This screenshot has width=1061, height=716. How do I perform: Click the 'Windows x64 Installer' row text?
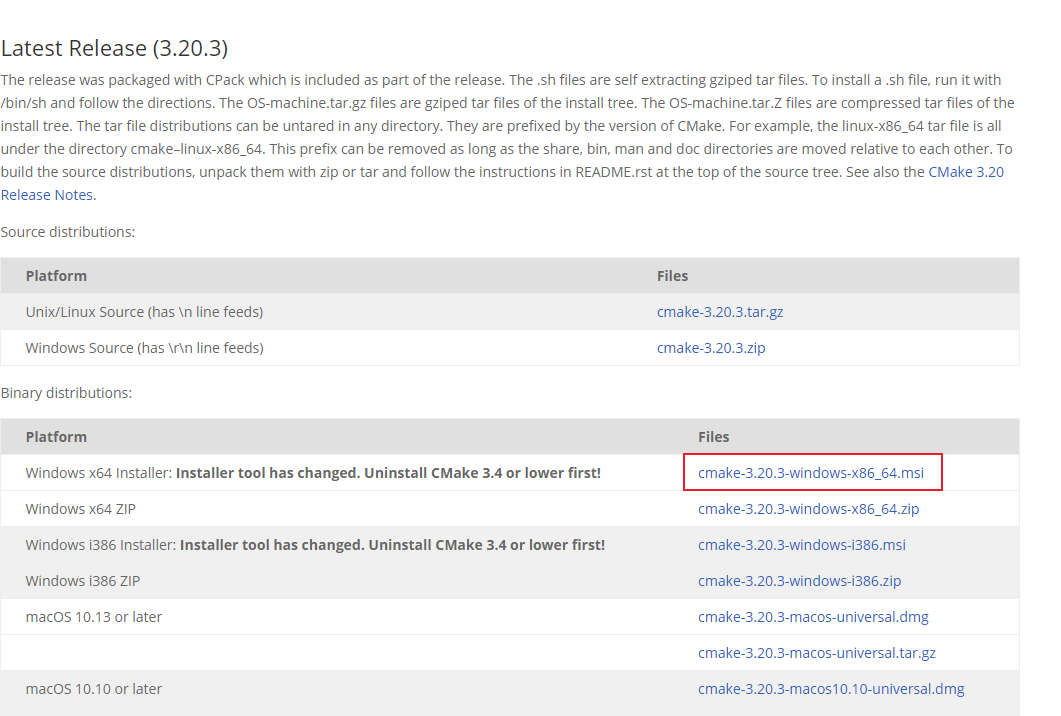313,473
